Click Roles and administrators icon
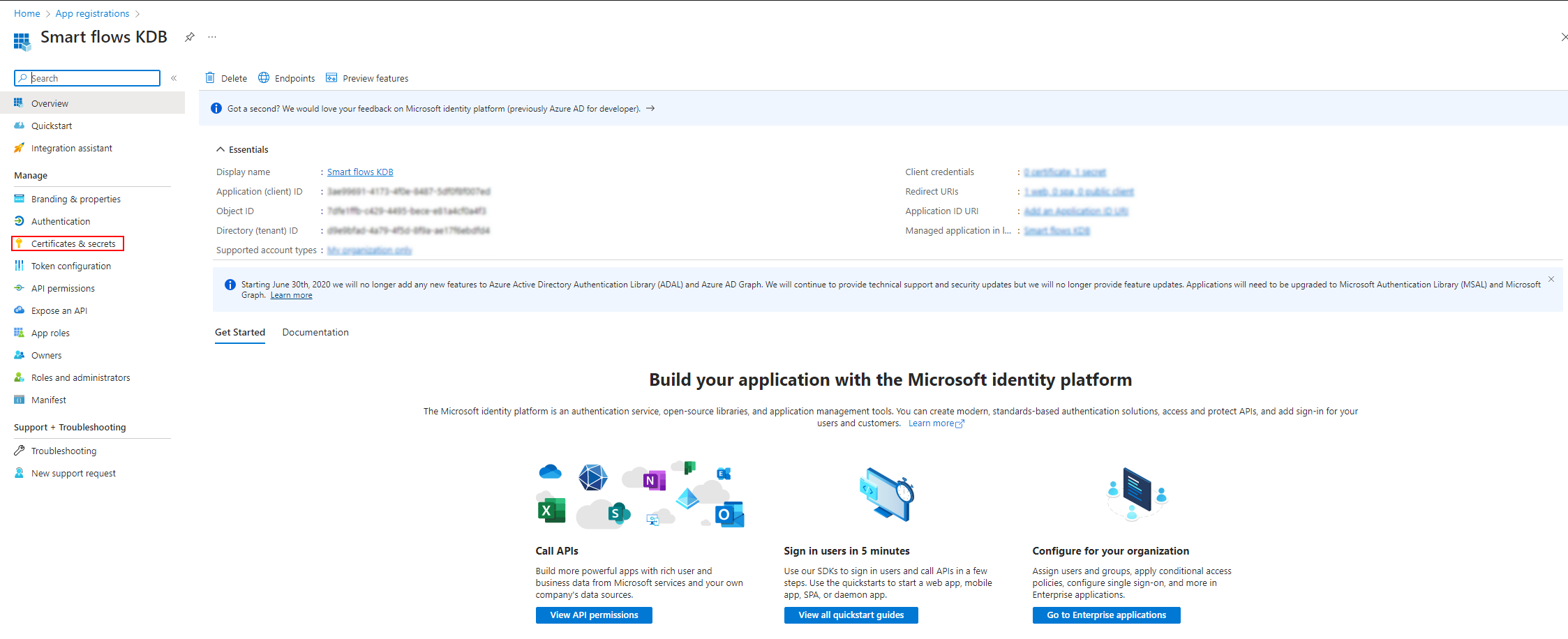 [x=20, y=377]
